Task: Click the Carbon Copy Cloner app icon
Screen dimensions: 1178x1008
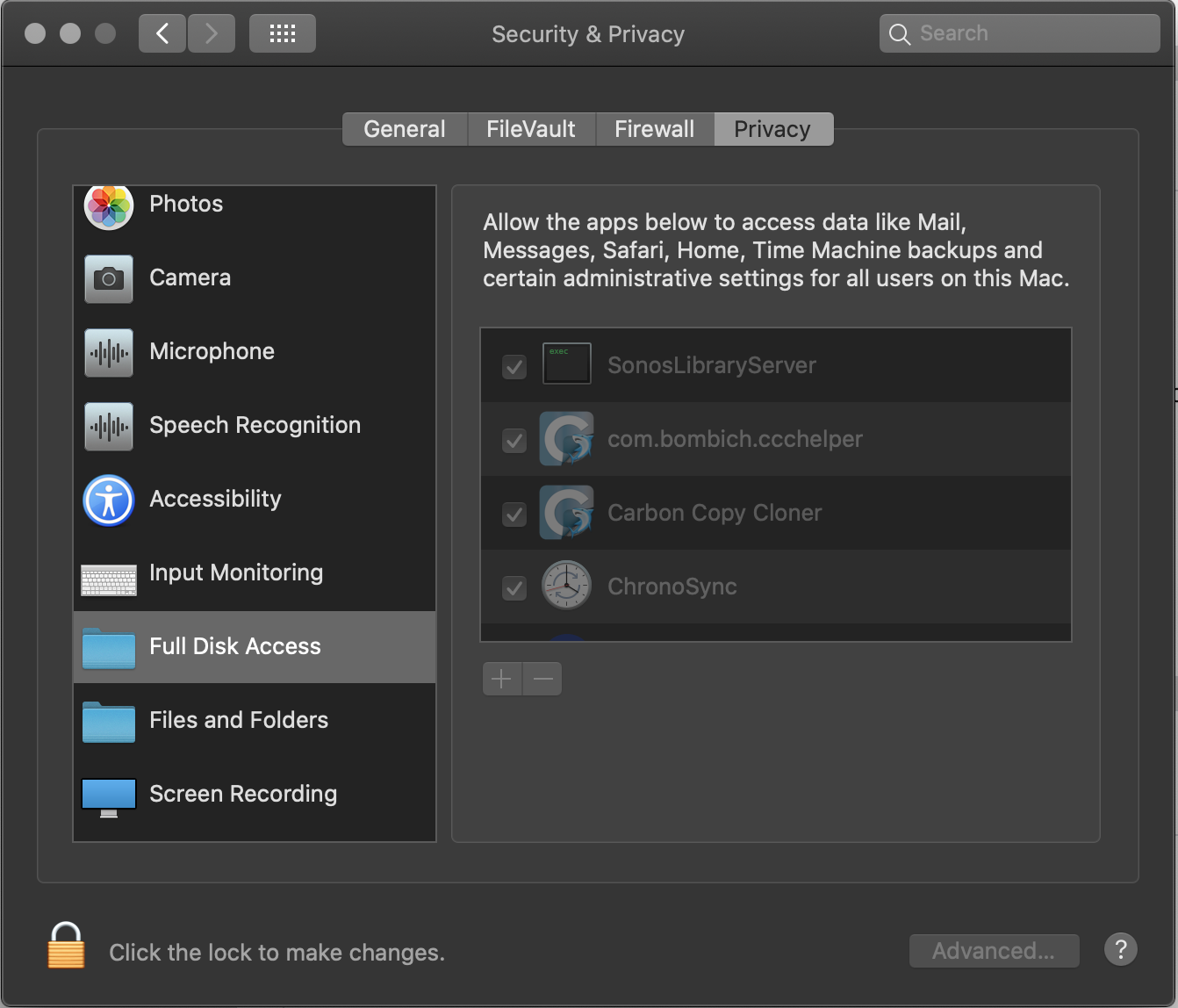Action: (x=566, y=512)
